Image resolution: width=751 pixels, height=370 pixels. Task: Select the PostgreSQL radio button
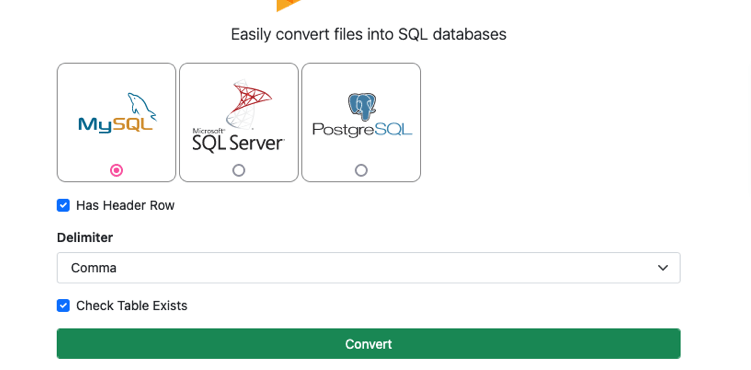point(361,170)
